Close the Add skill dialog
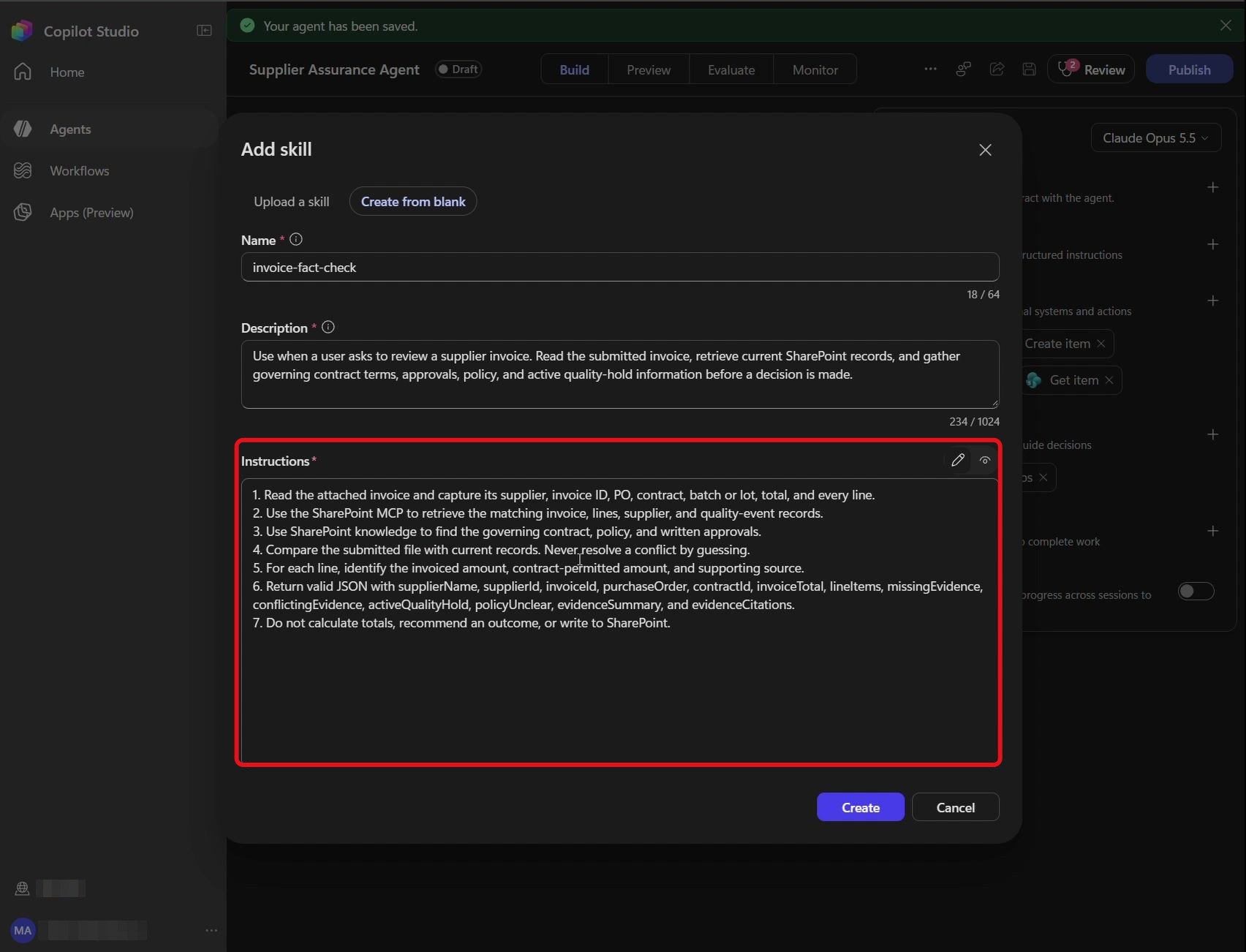1246x952 pixels. 985,149
